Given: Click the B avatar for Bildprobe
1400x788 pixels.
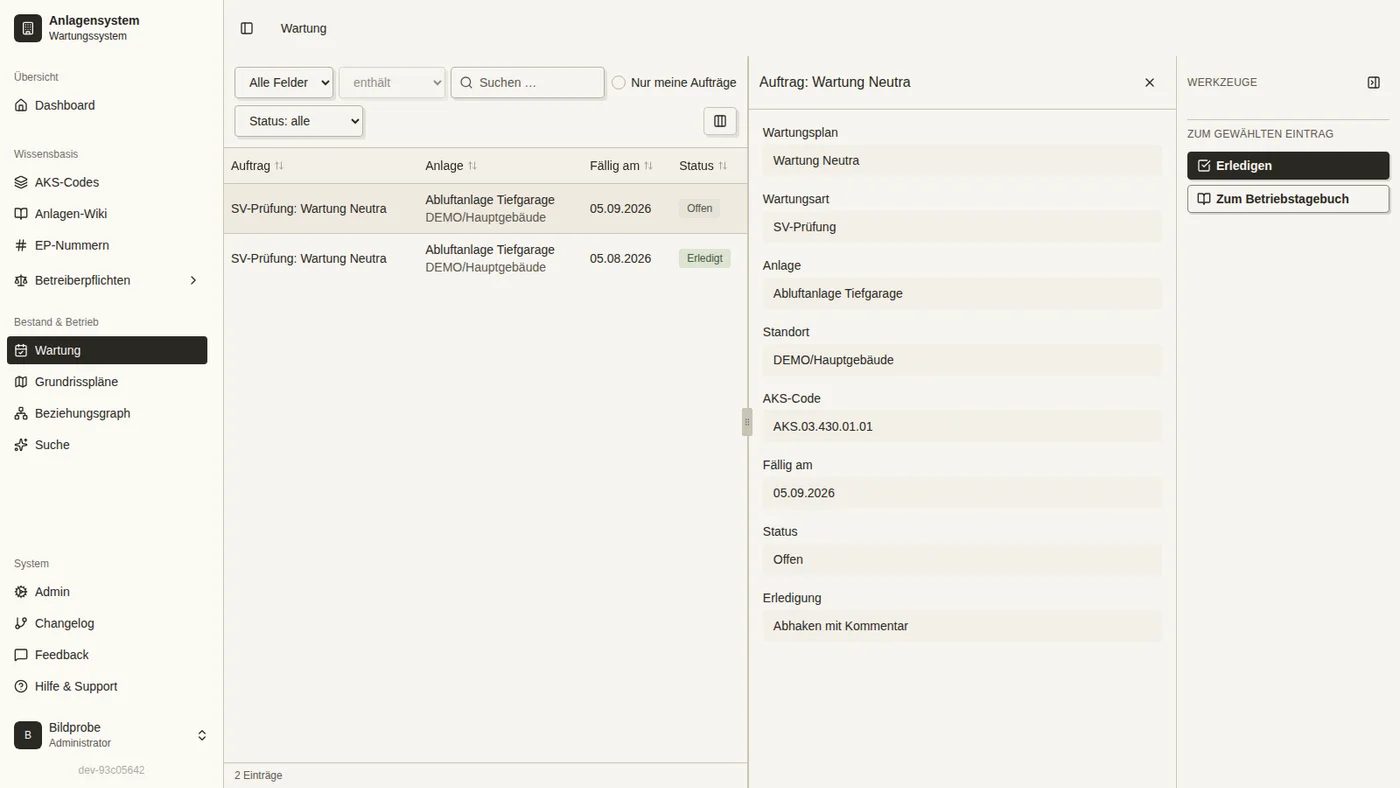Looking at the screenshot, I should 28,735.
